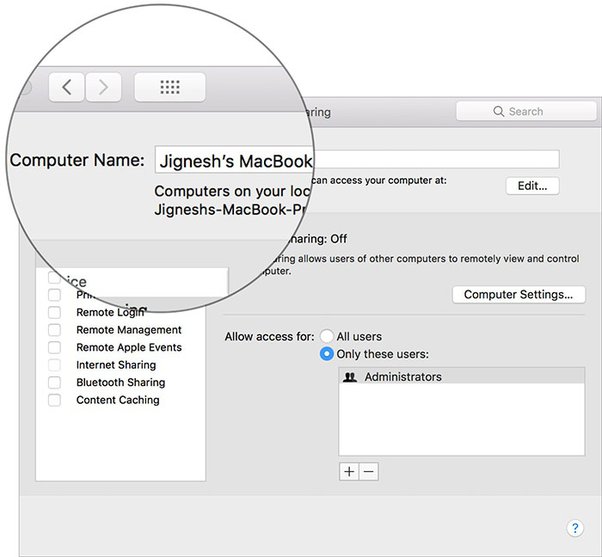This screenshot has height=557, width=602.
Task: Enable the Internet Sharing checkbox
Action: 55,365
